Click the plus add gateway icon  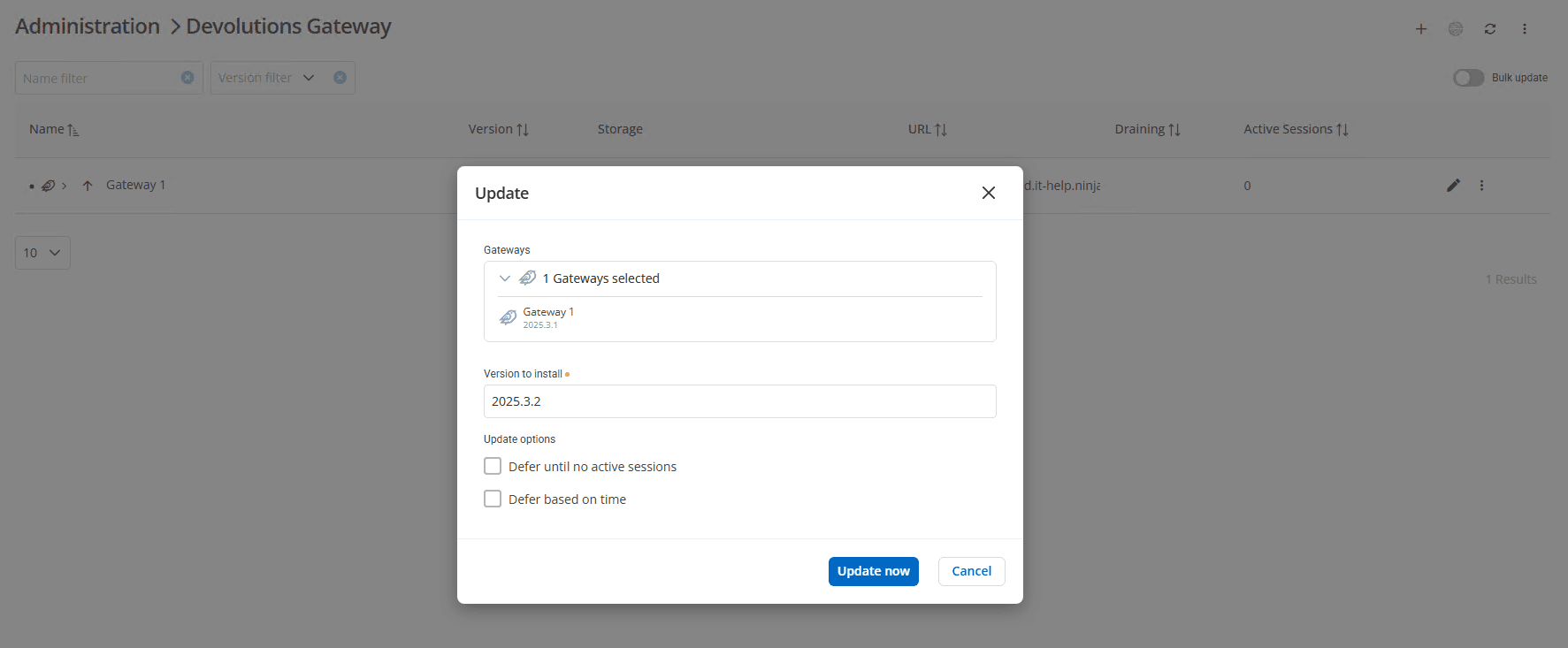pyautogui.click(x=1421, y=29)
